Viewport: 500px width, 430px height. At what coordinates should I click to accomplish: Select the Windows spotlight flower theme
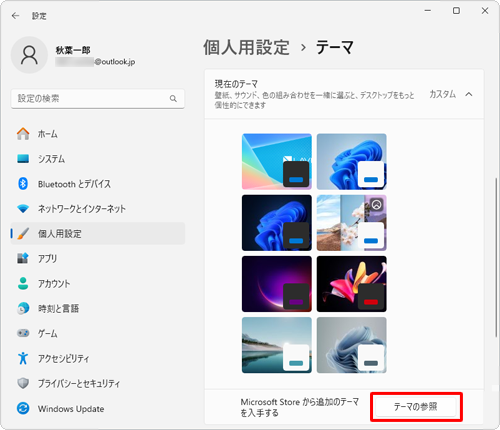[352, 223]
